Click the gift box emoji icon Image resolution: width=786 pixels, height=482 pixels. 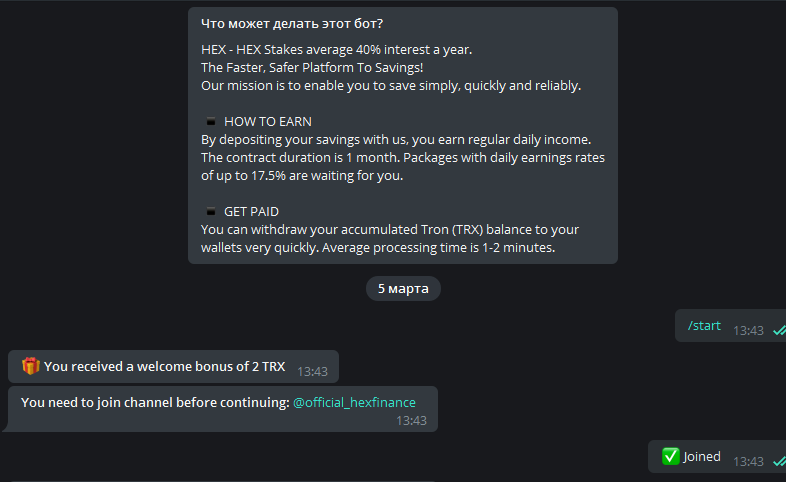point(31,366)
